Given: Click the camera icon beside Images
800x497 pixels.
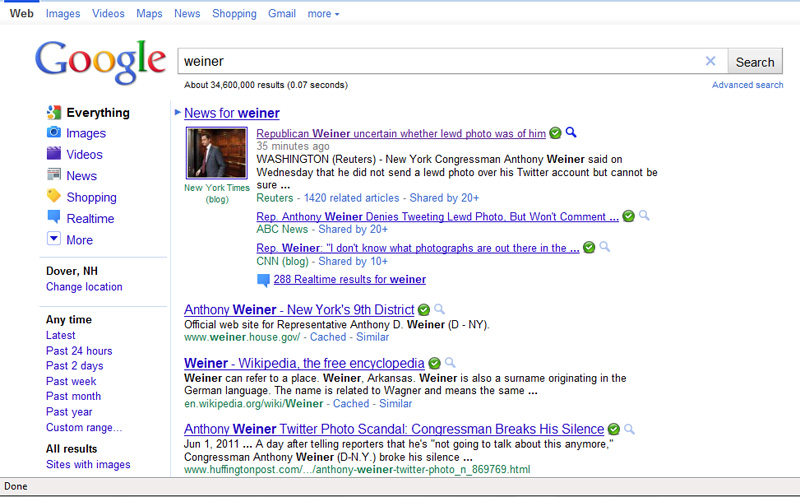Looking at the screenshot, I should tap(54, 132).
